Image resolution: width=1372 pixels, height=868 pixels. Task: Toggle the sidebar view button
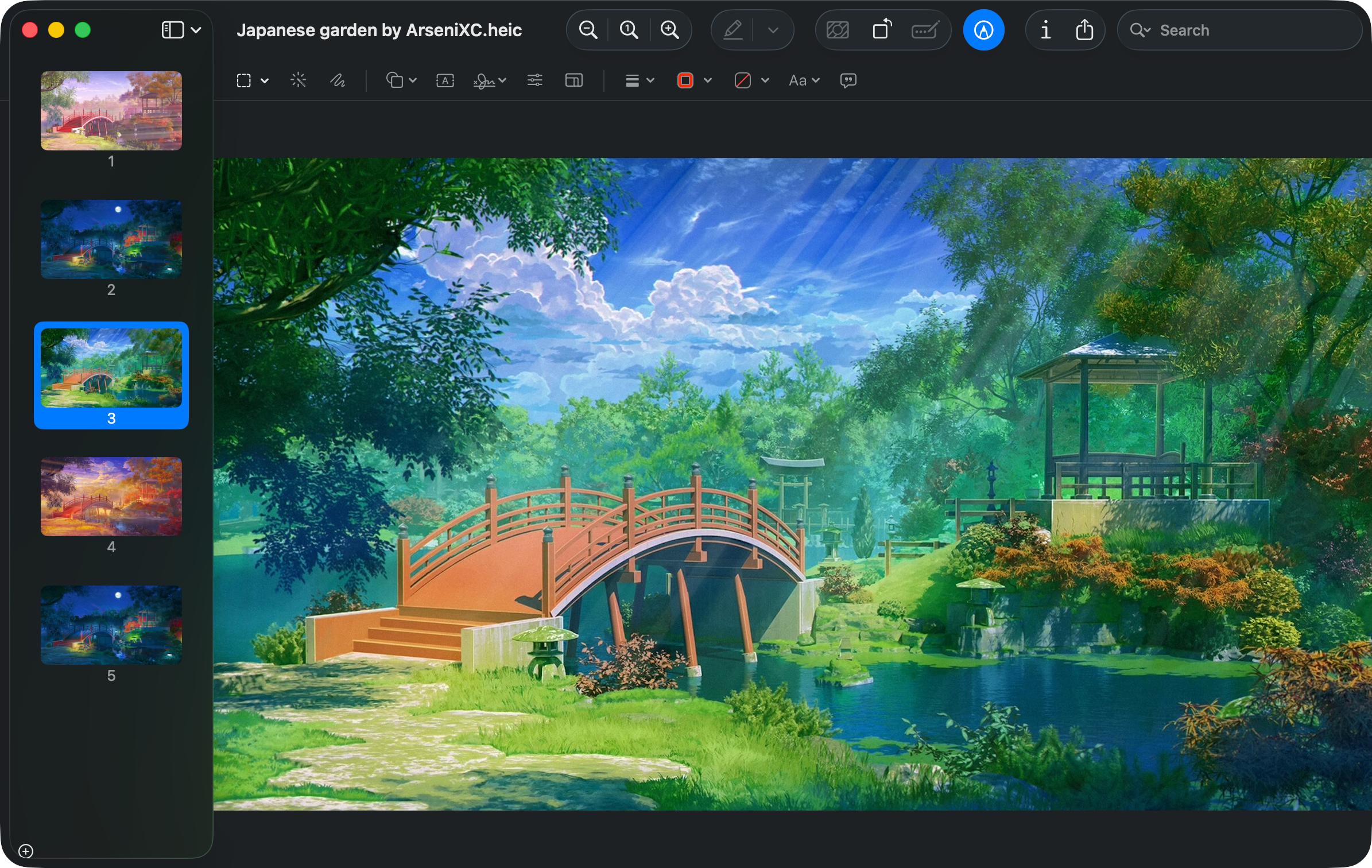point(173,30)
